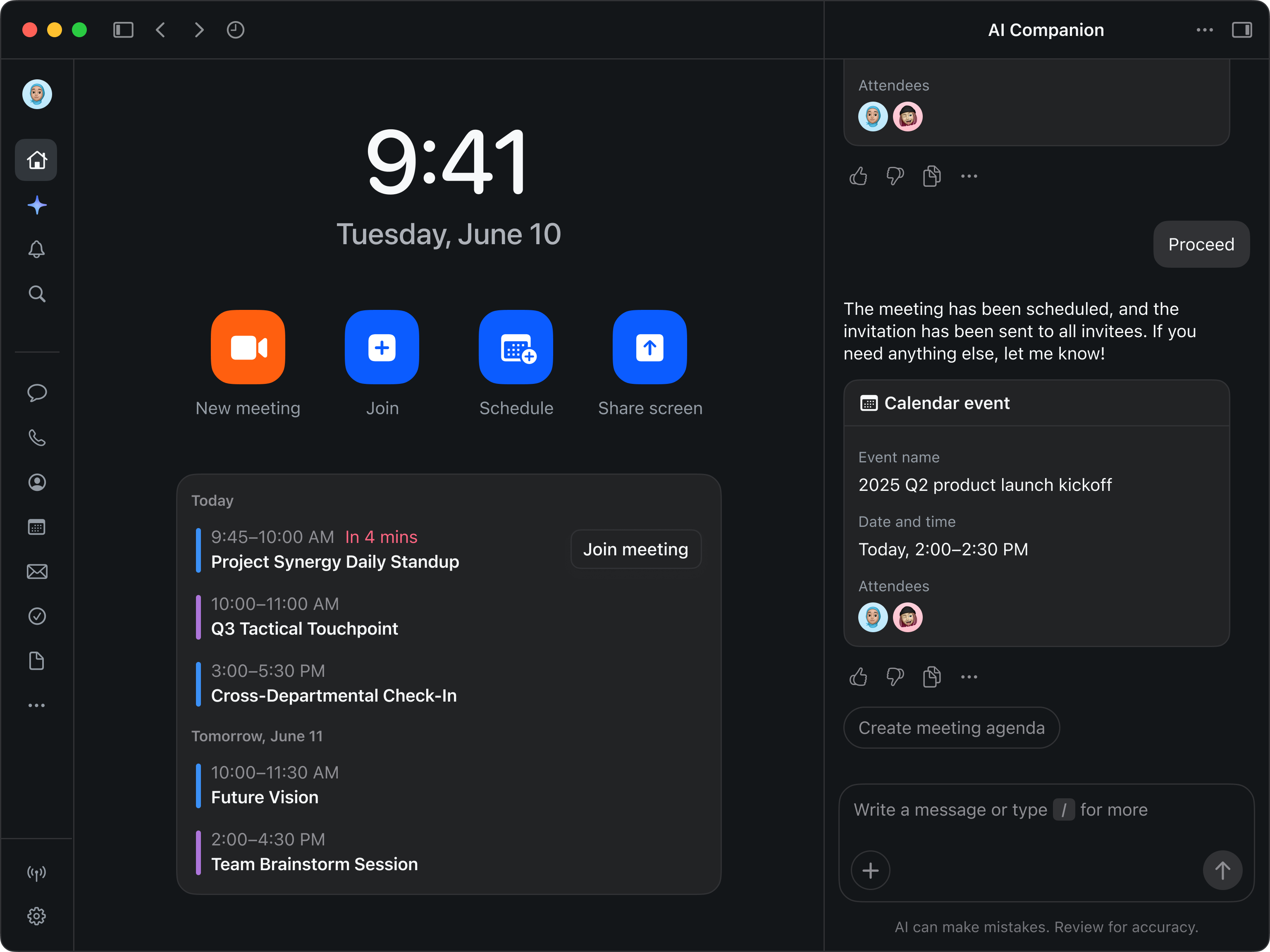Click the Proceed button

tap(1201, 244)
